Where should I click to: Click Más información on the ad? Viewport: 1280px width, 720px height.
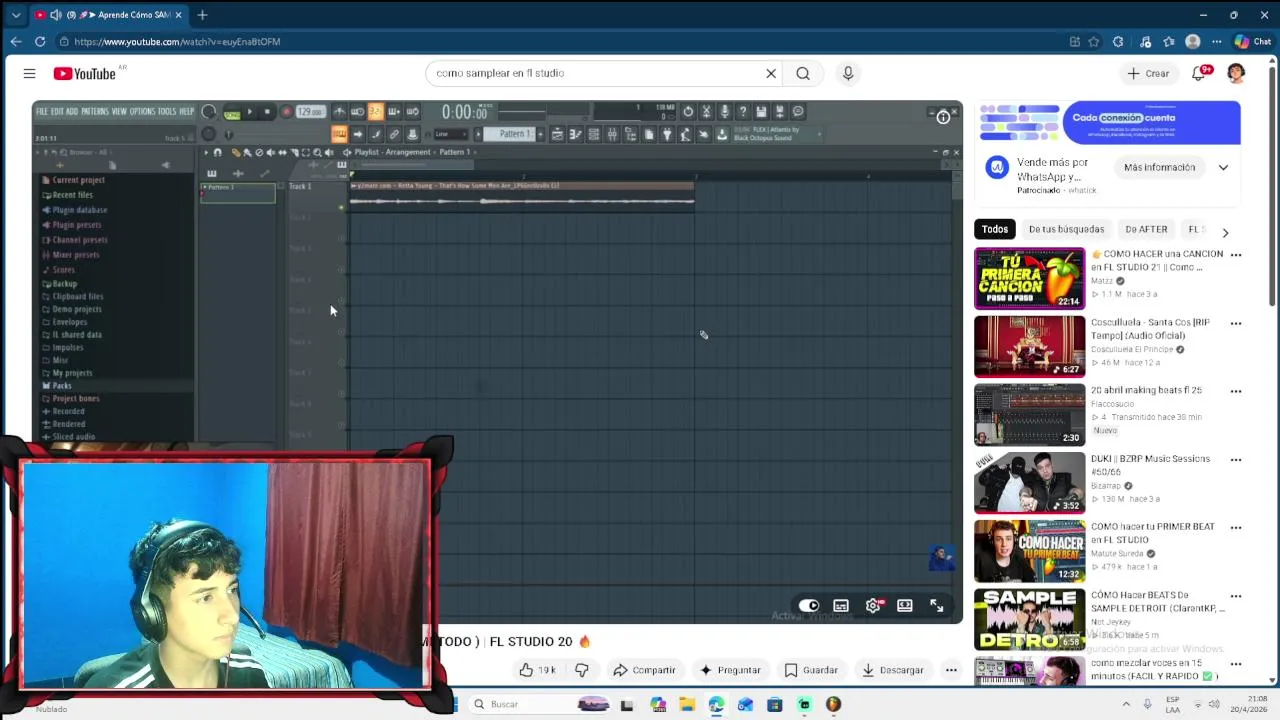click(1159, 168)
